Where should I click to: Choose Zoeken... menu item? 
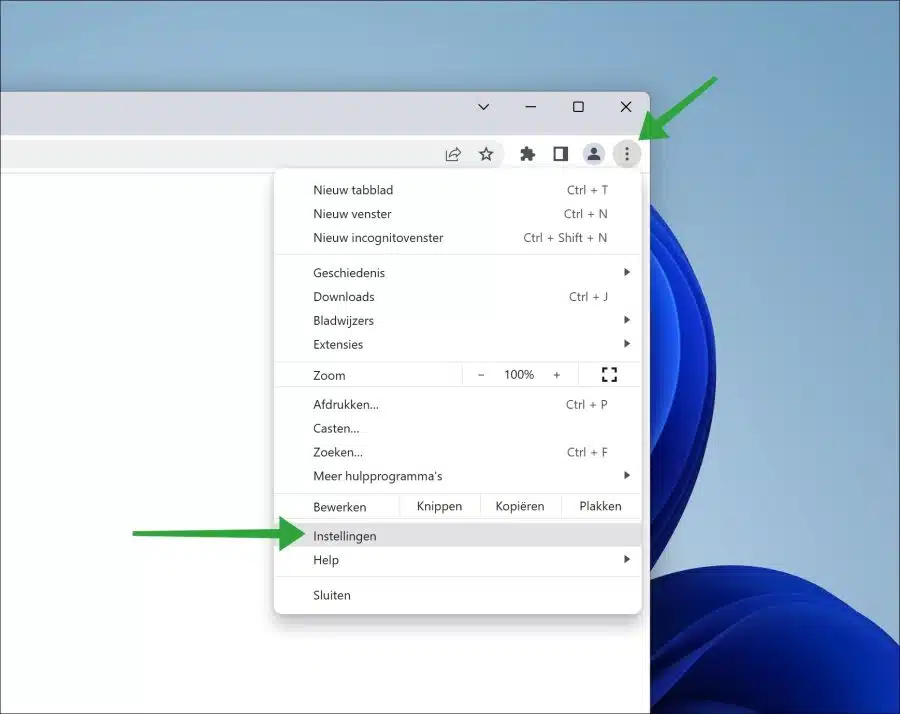click(457, 452)
